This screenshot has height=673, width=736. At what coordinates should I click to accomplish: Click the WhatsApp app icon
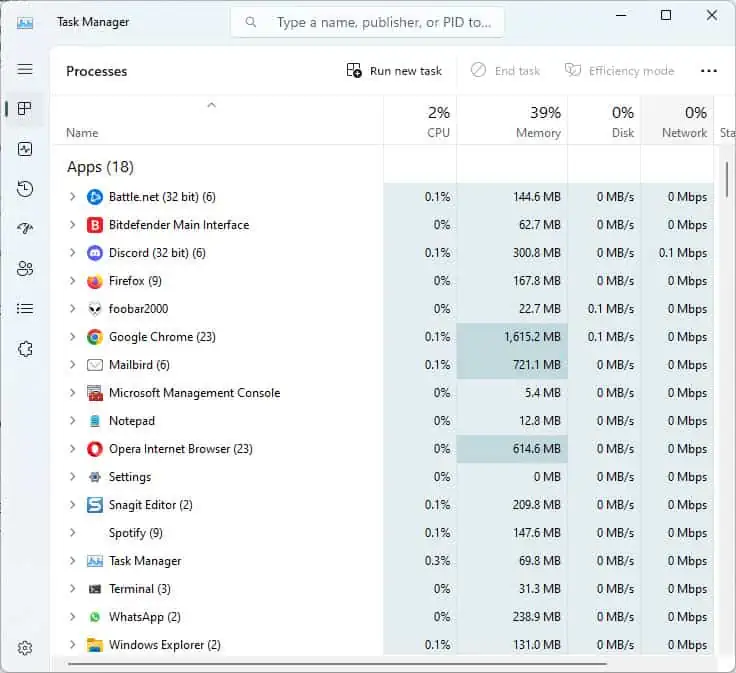pyautogui.click(x=95, y=617)
